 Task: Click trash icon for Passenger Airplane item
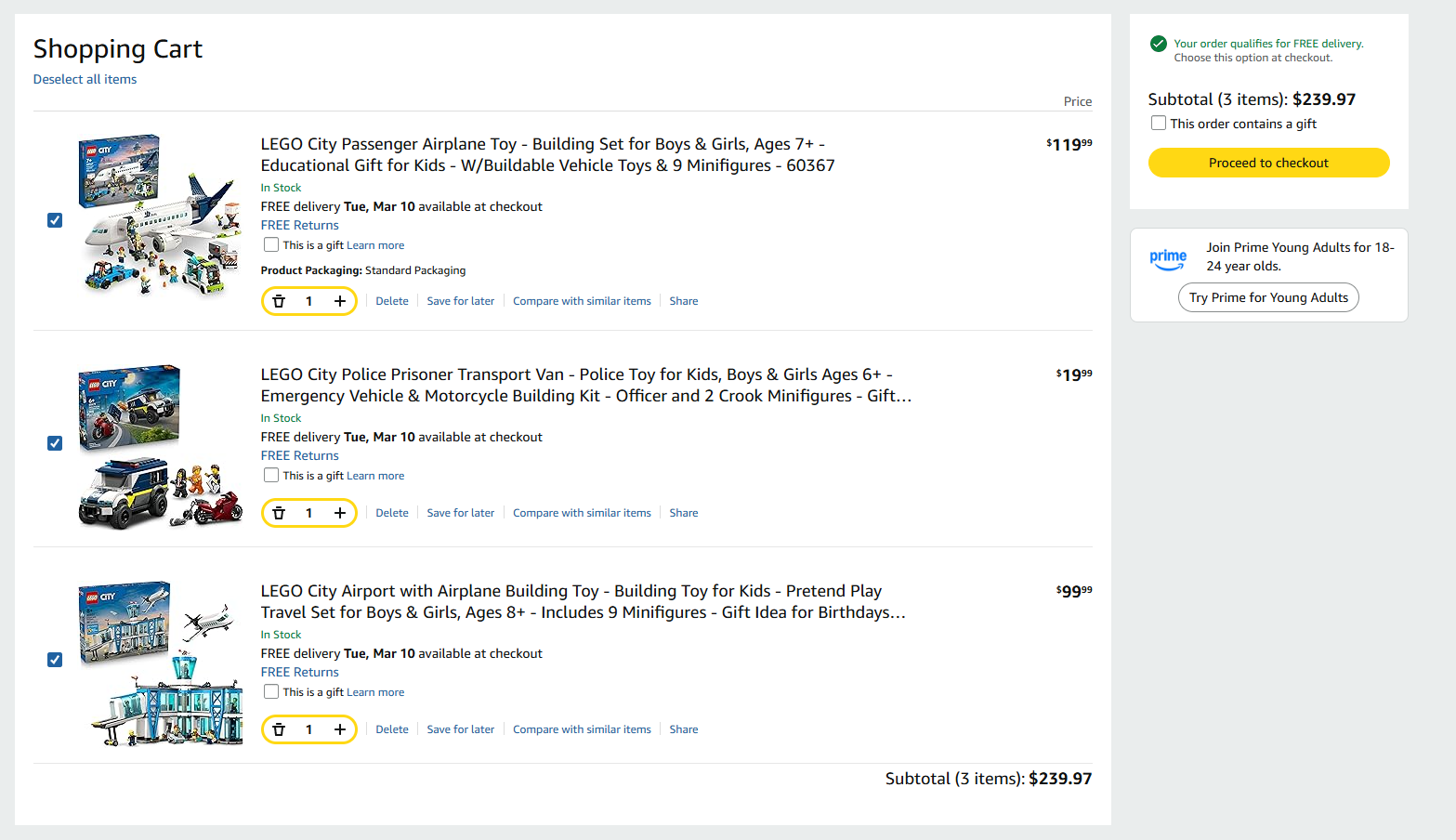279,301
